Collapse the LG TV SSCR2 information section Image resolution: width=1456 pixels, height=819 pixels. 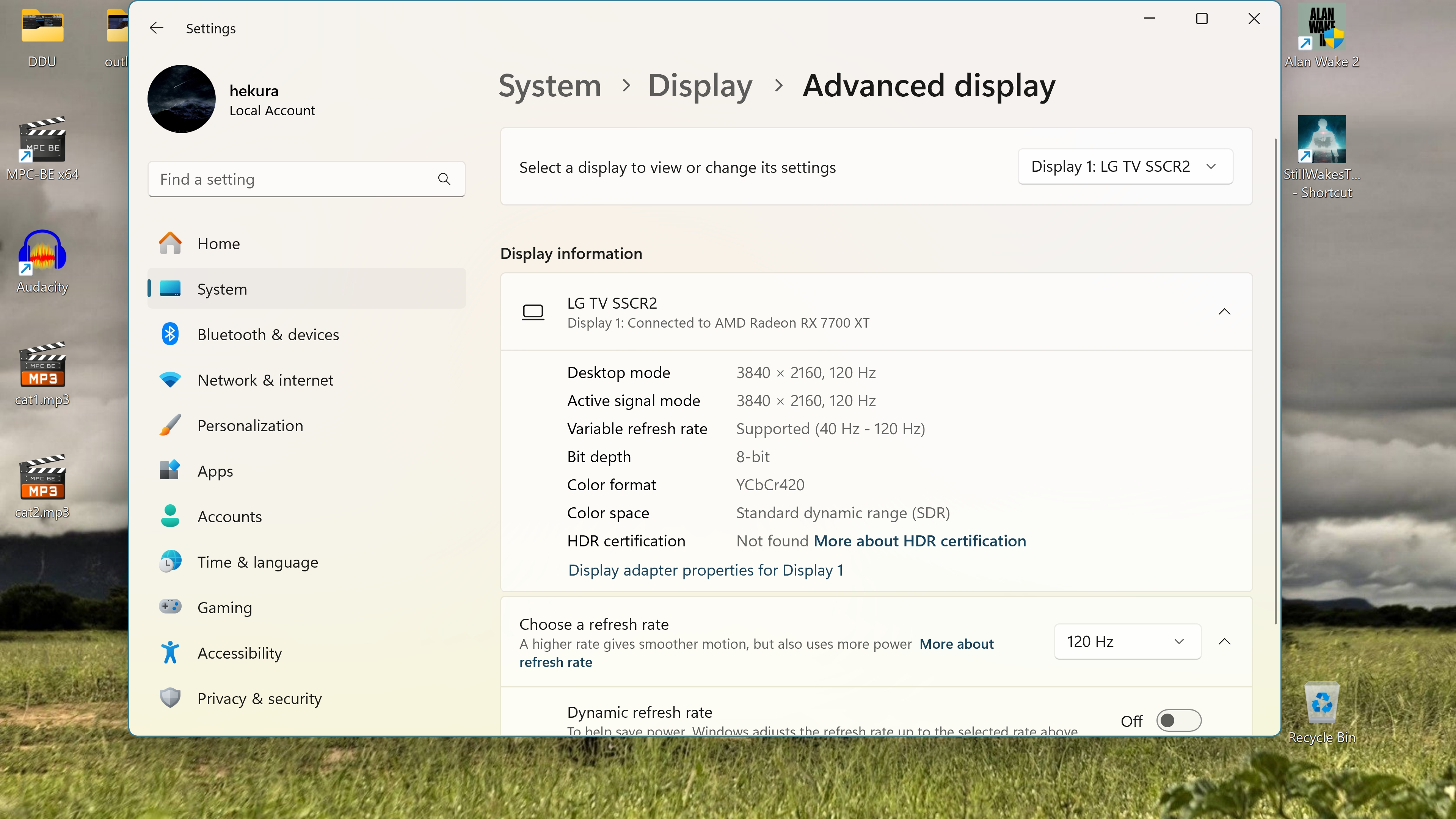[x=1224, y=312]
